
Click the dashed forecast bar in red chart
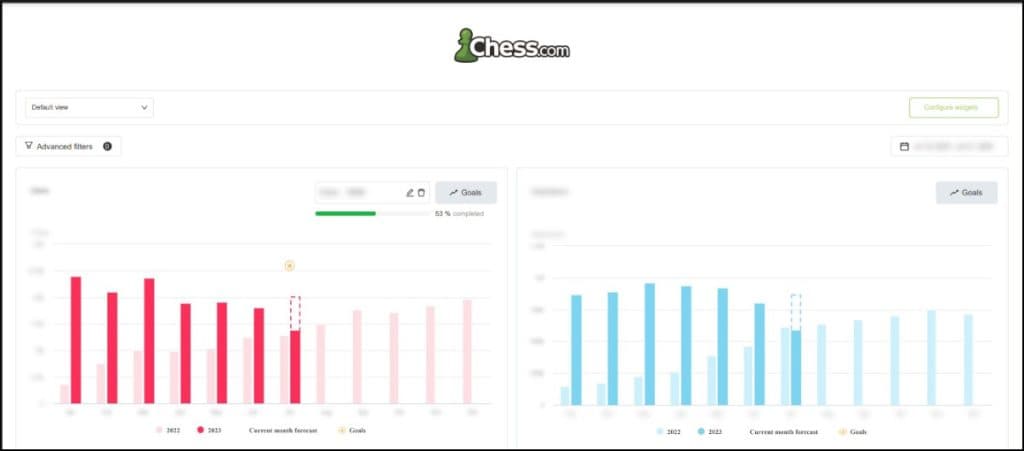(295, 313)
